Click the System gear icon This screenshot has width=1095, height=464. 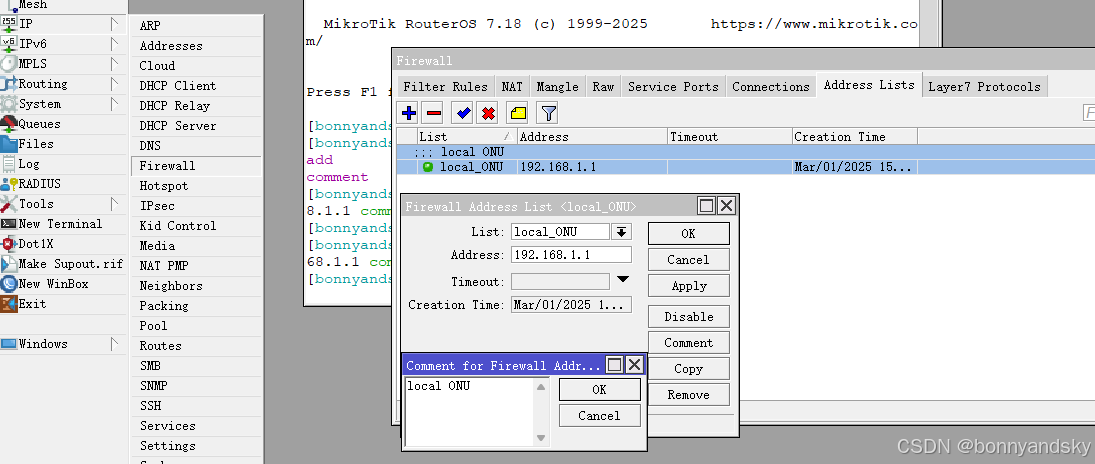pos(9,103)
